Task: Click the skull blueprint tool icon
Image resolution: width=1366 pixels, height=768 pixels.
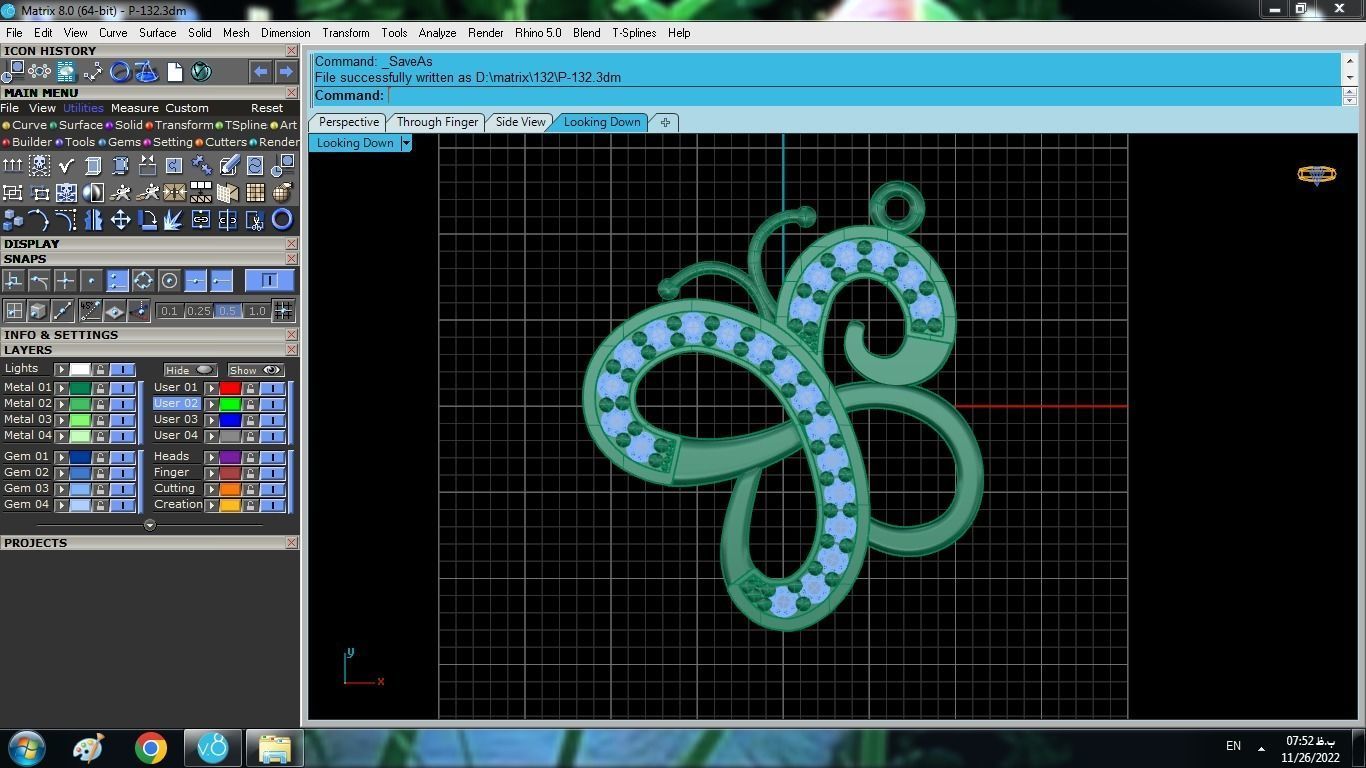Action: 67,192
